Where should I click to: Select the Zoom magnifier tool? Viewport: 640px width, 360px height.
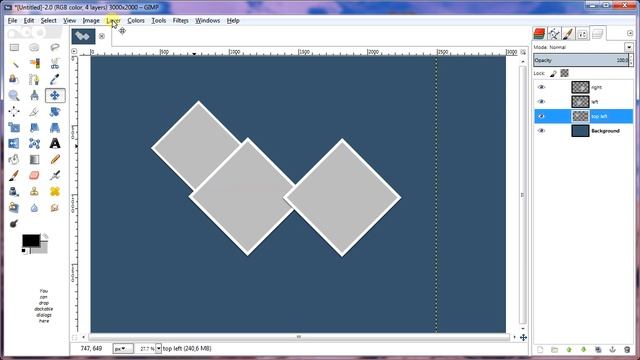pos(14,96)
